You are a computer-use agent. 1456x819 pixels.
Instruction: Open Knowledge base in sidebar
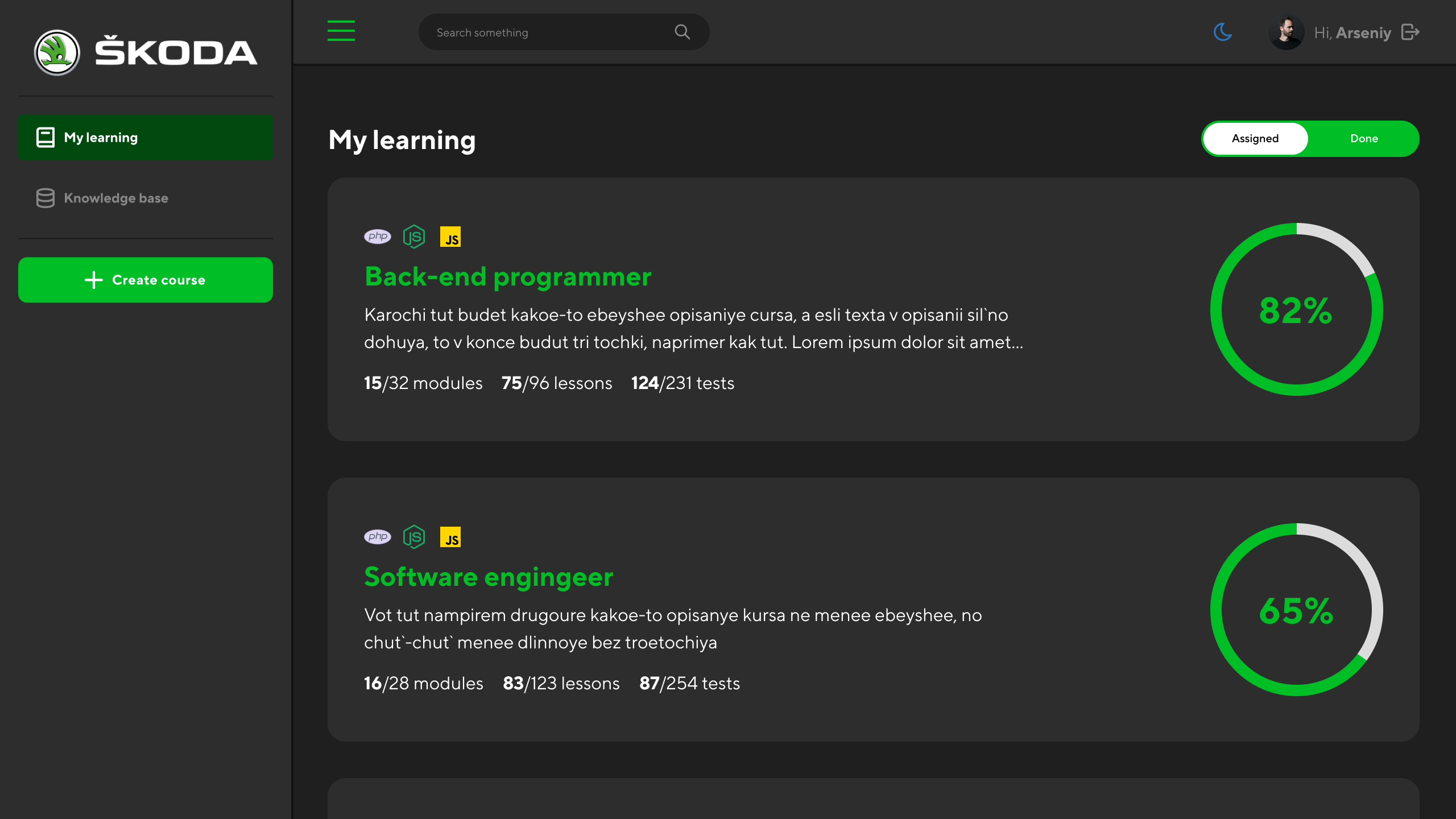click(x=116, y=198)
